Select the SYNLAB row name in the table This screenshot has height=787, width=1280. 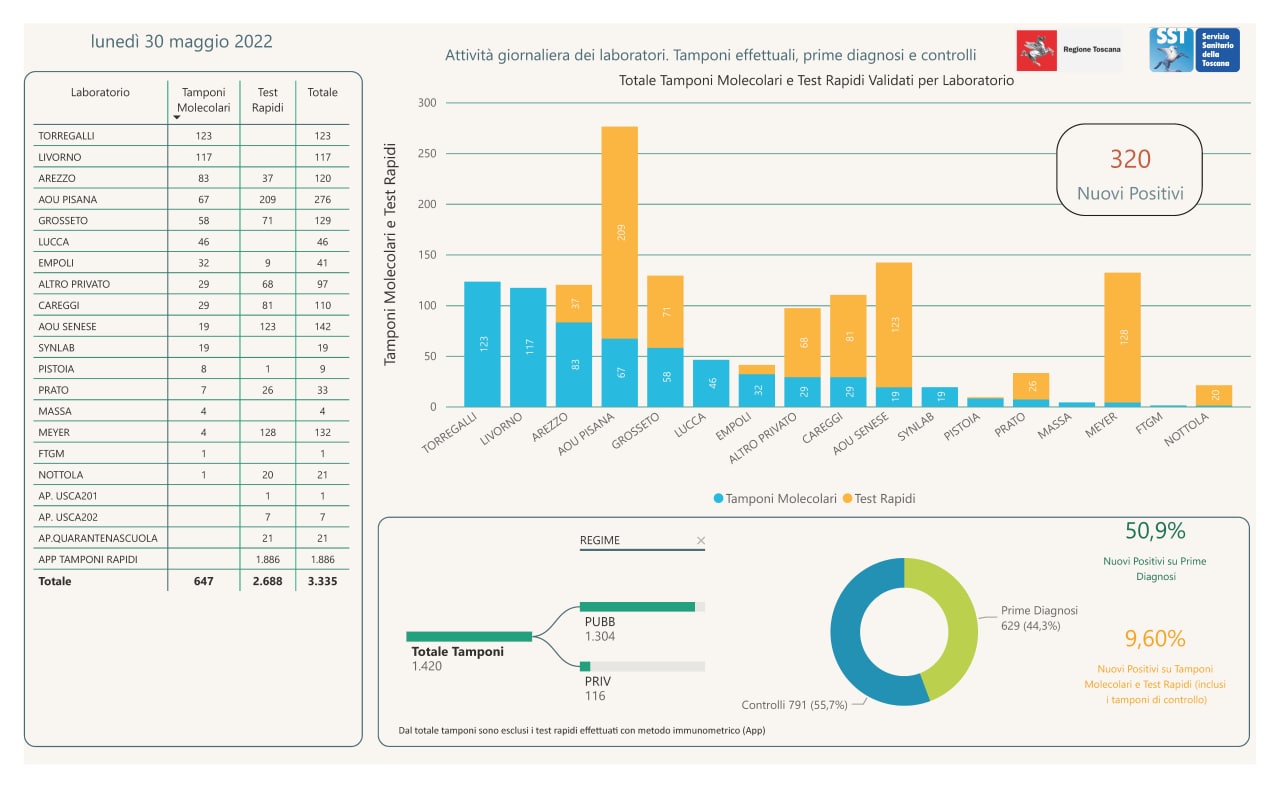click(x=56, y=347)
